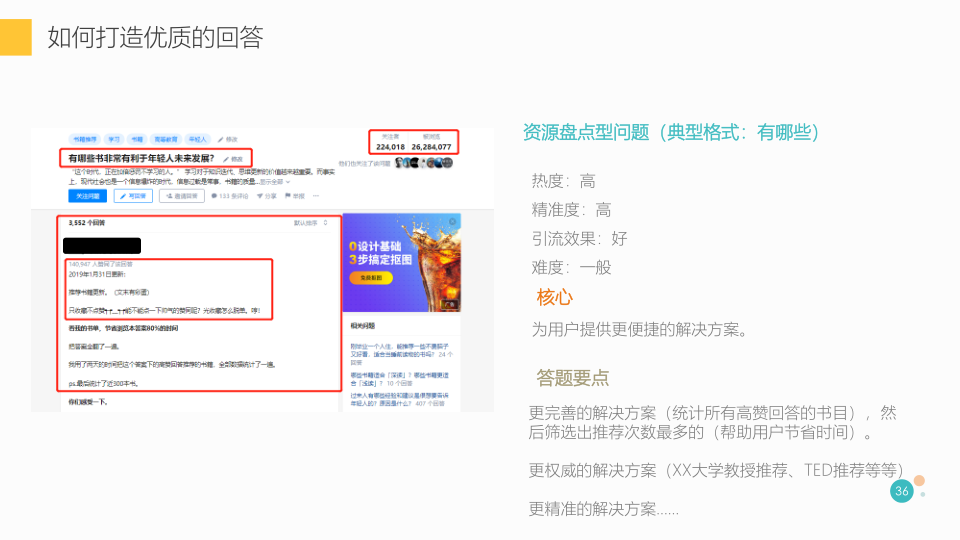
Task: Click the 精准度：高 line
Action: (571, 210)
